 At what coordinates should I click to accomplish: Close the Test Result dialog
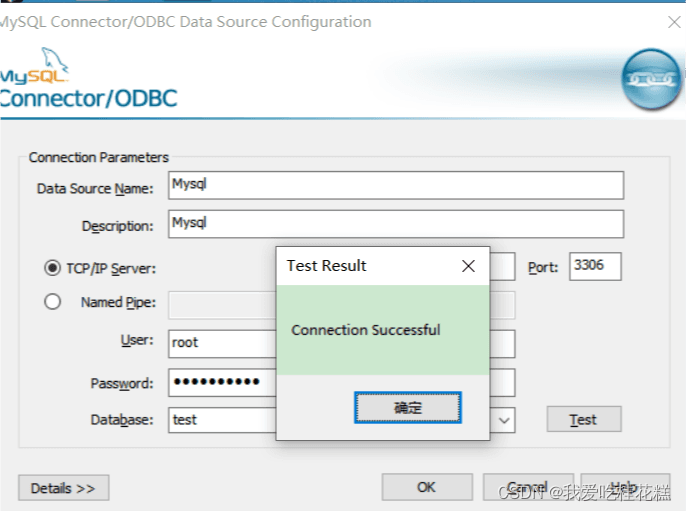468,266
